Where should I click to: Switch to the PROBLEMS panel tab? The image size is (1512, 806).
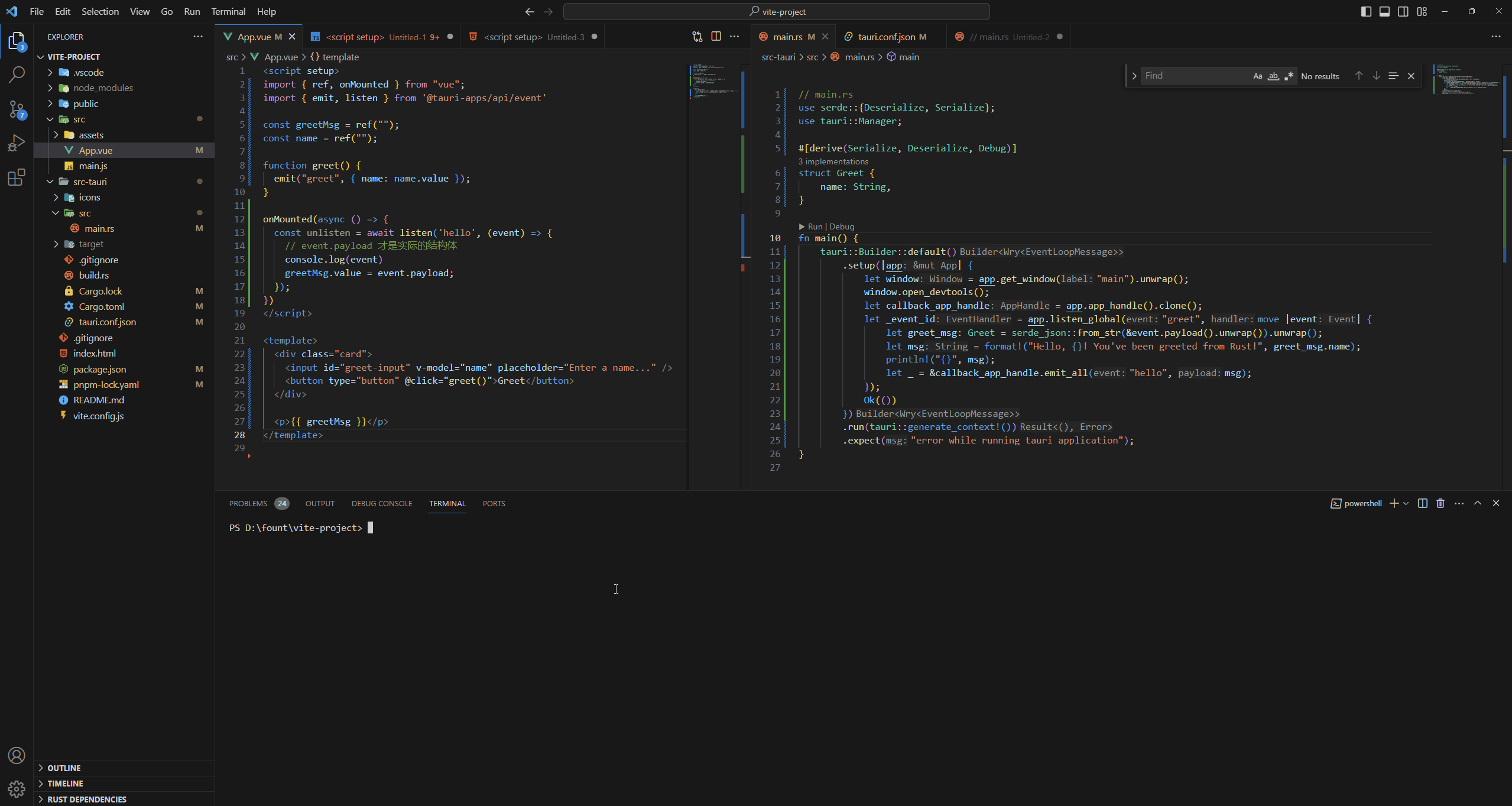248,503
